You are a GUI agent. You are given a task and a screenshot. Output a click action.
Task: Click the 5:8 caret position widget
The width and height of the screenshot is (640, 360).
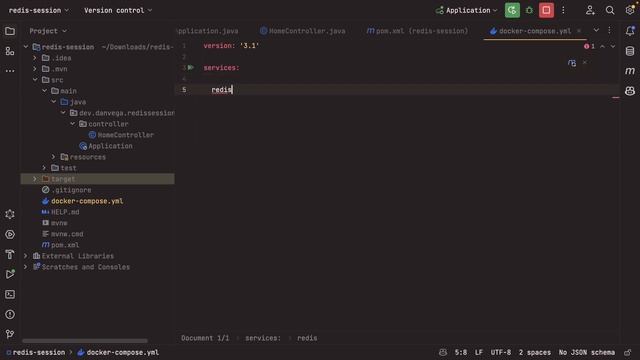[461, 352]
